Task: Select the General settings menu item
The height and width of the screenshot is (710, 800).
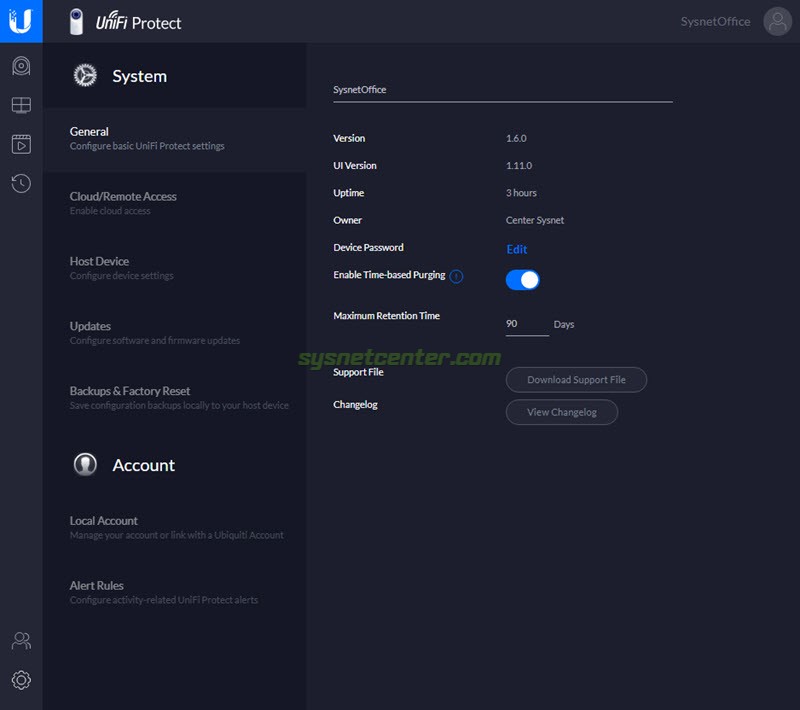Action: (x=174, y=139)
